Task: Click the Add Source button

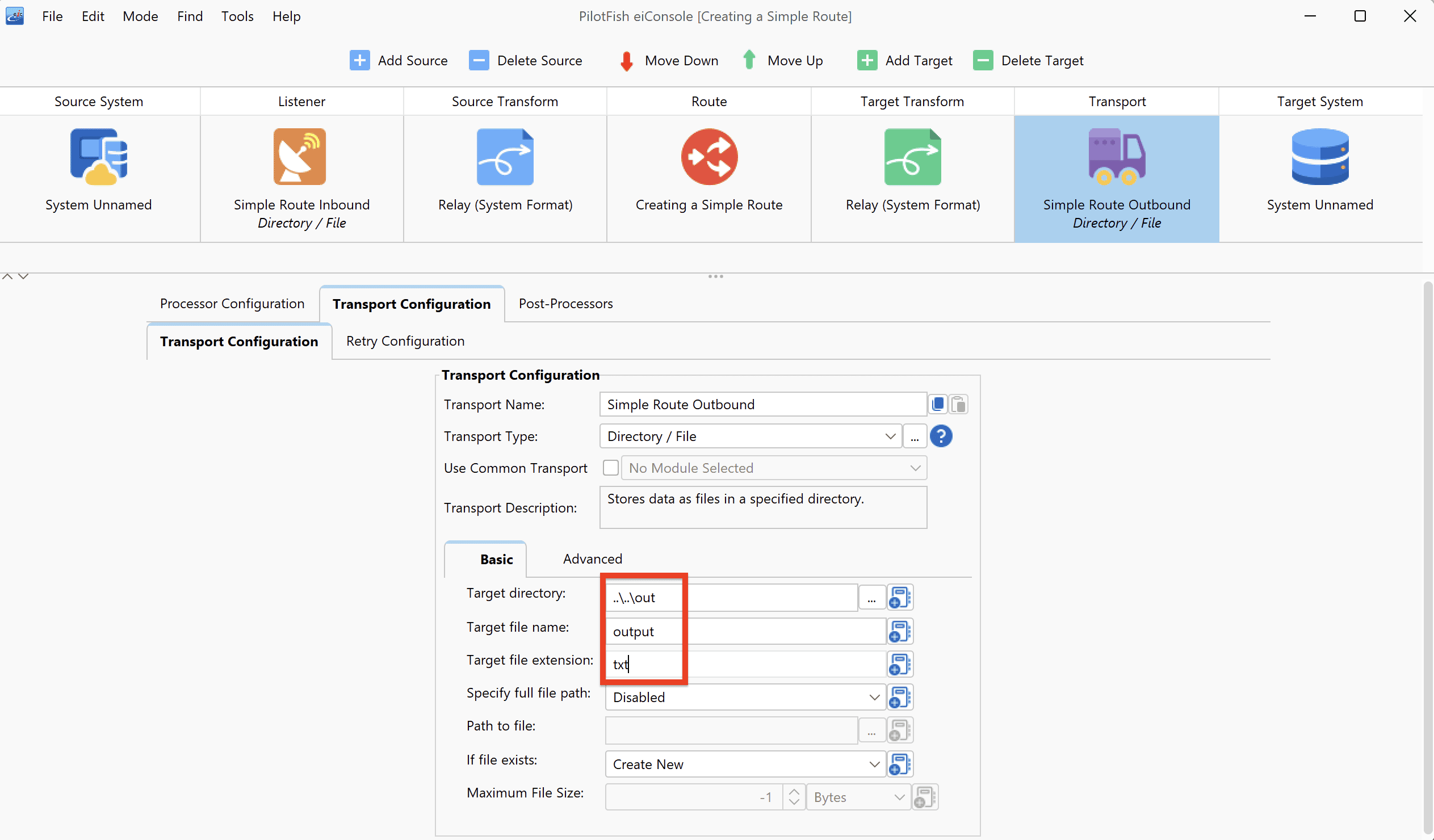Action: pos(399,60)
